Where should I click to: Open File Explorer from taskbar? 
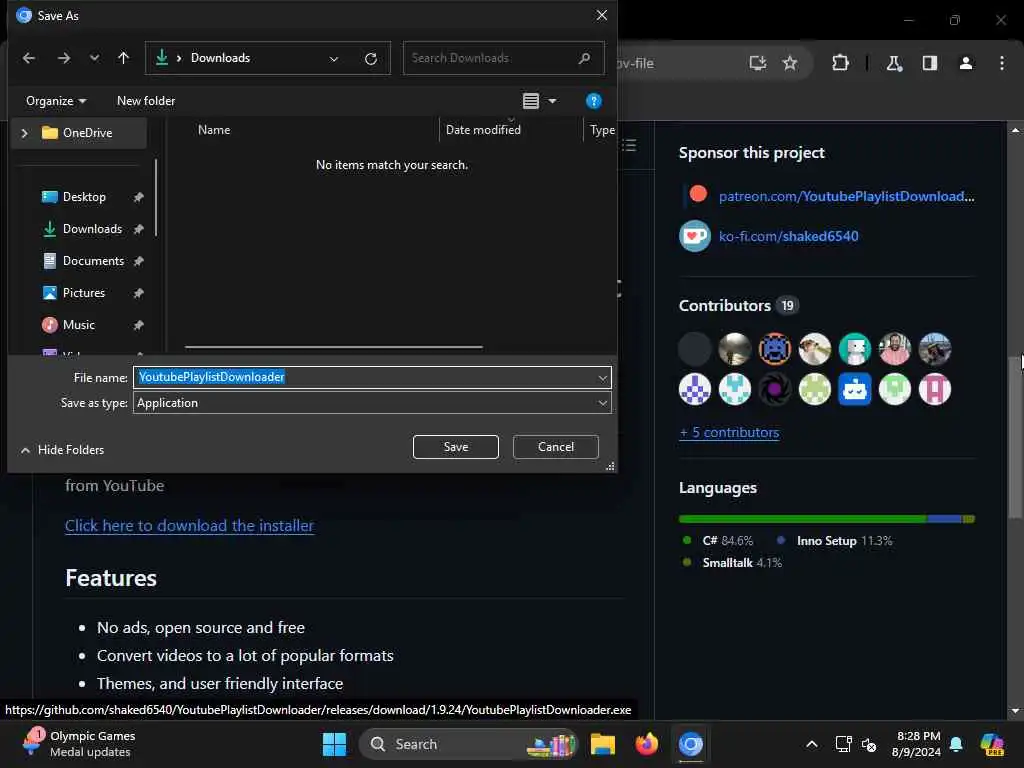603,744
